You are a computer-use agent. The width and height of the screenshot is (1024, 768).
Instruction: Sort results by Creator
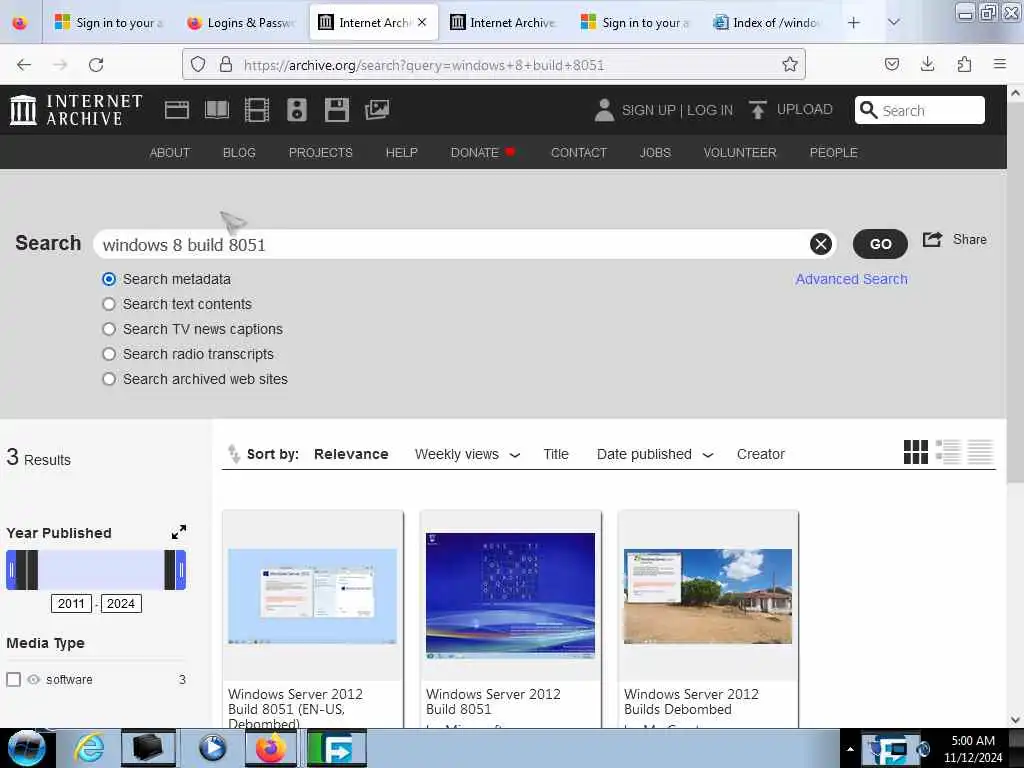tap(760, 455)
